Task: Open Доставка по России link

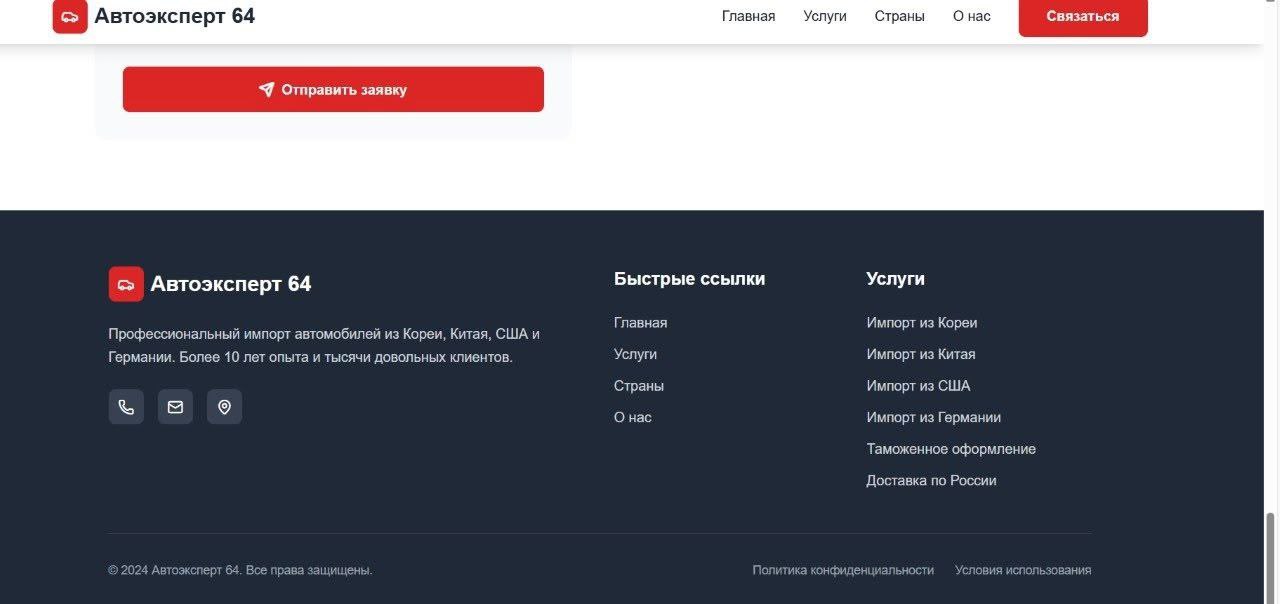Action: [x=931, y=480]
